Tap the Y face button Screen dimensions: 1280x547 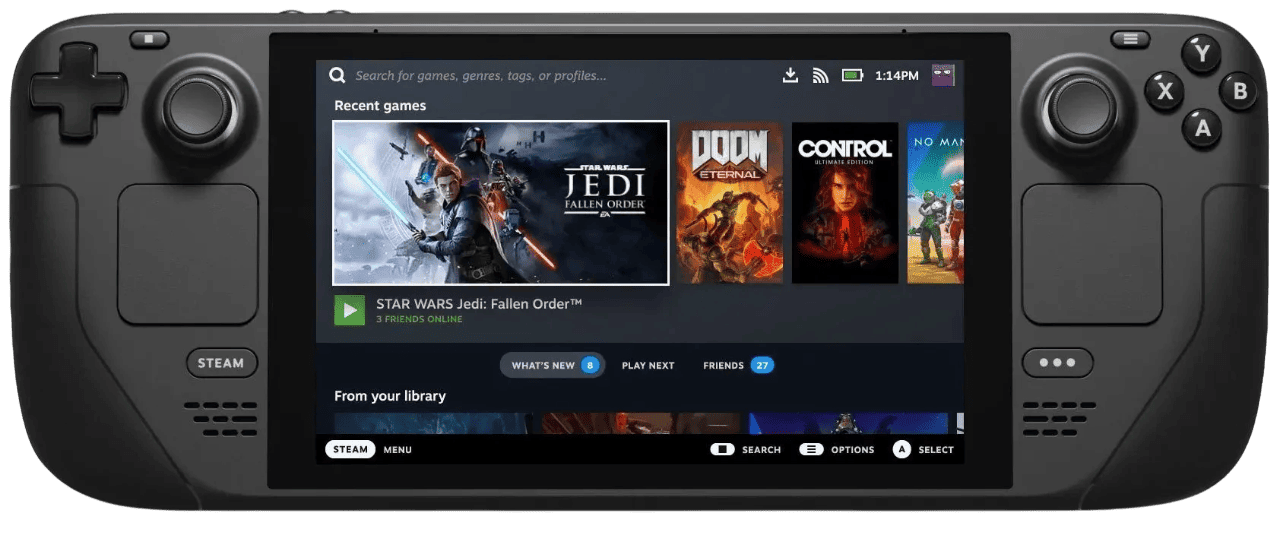coord(1202,54)
